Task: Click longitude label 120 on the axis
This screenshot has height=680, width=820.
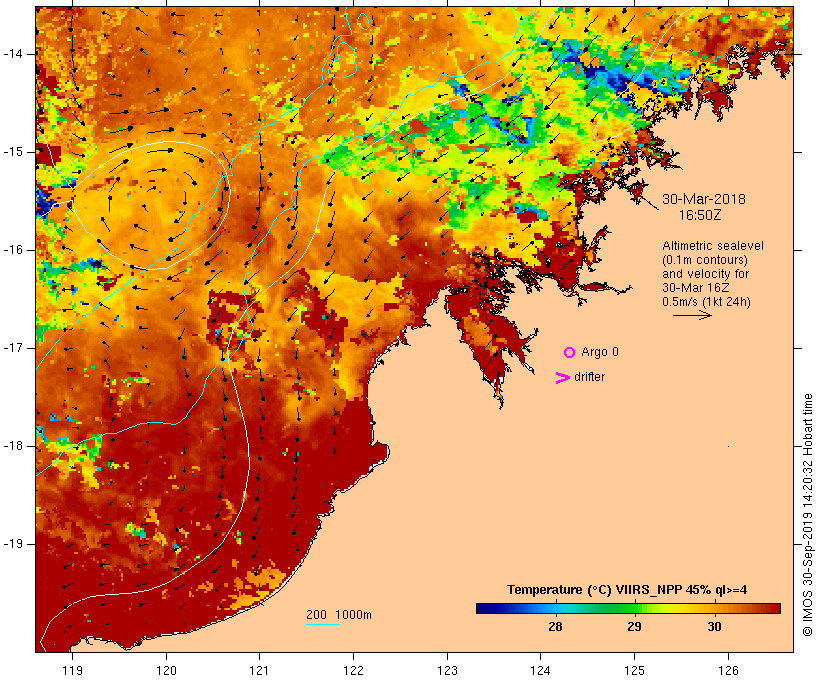Action: tap(166, 670)
